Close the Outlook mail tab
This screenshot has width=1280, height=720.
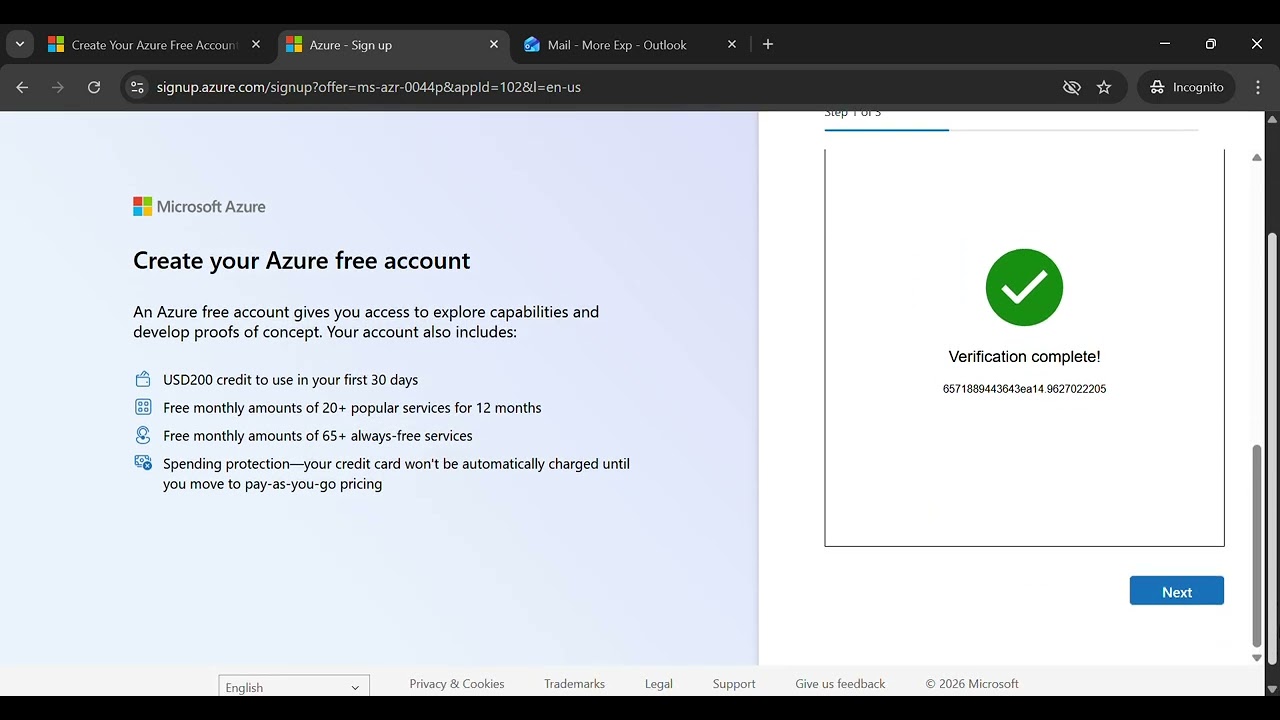tap(732, 45)
